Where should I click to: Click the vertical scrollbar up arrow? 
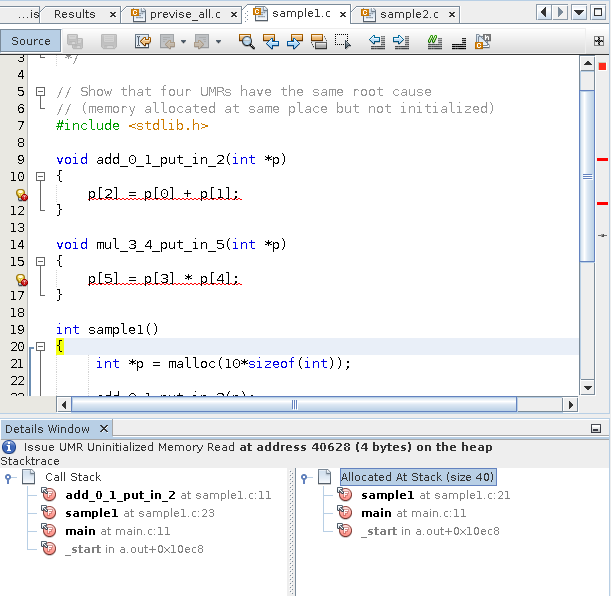tap(587, 63)
